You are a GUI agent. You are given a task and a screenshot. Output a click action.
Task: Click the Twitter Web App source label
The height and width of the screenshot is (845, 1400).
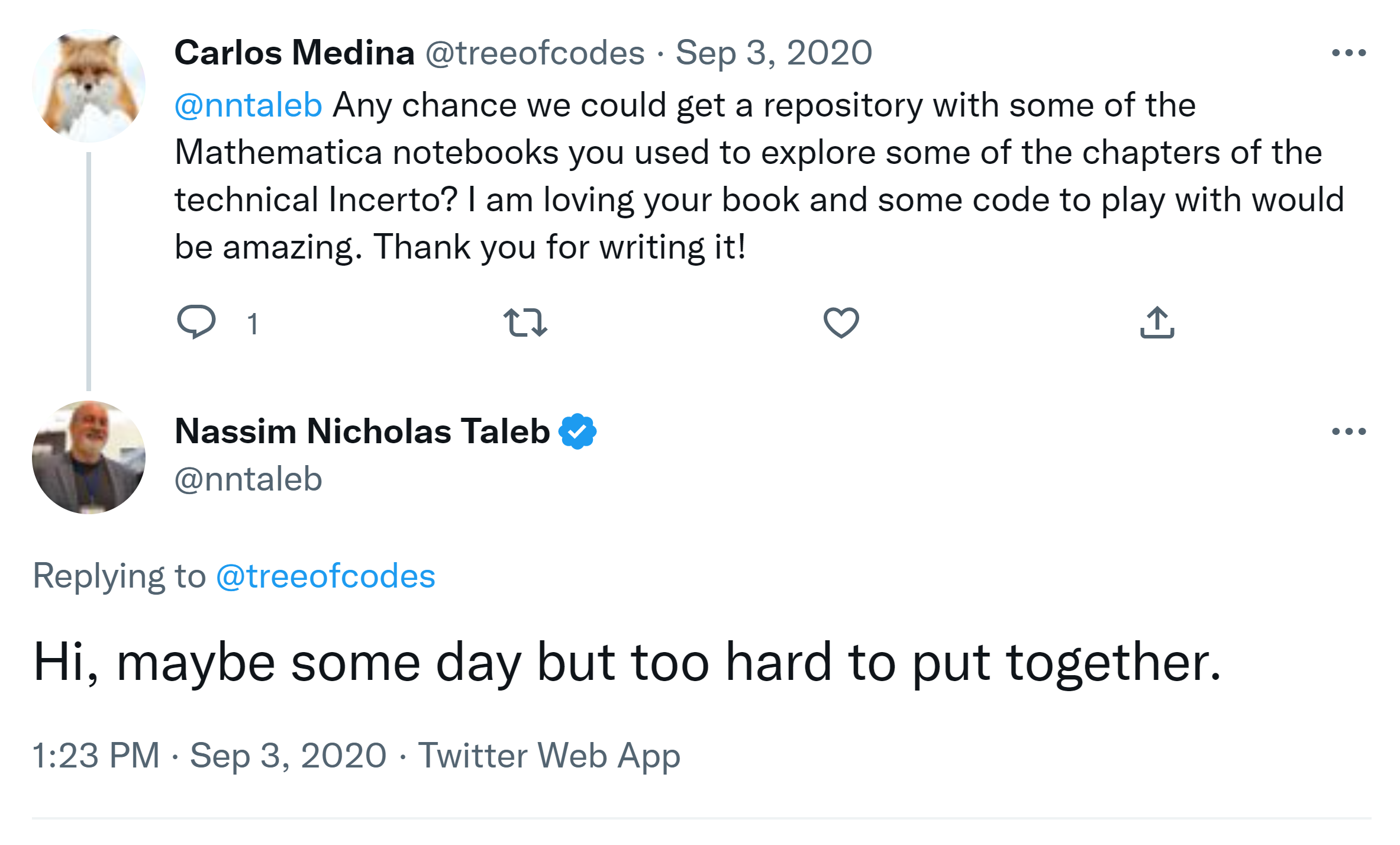tap(549, 756)
